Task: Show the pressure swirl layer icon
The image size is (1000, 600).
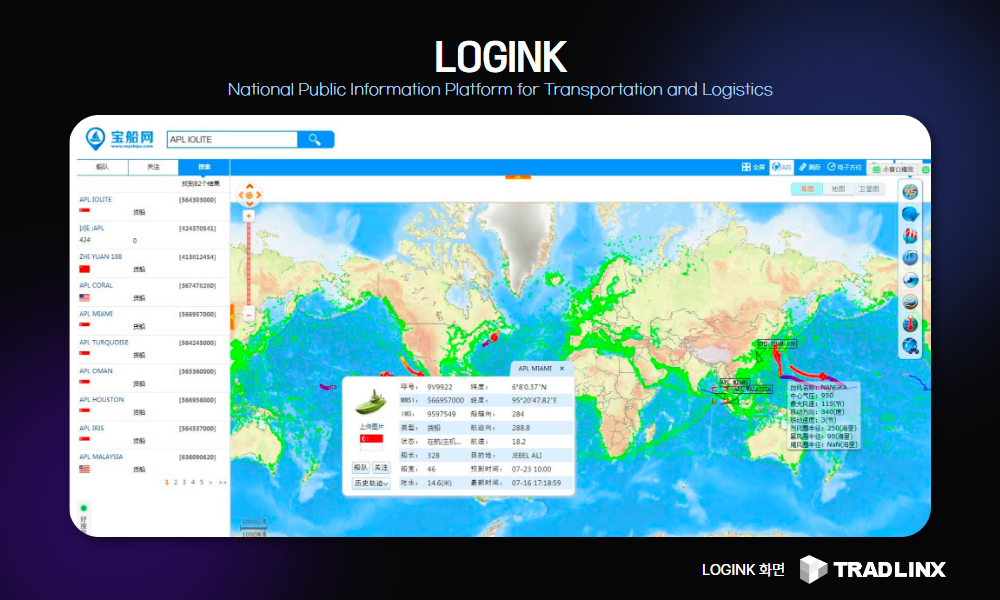Action: [x=910, y=302]
